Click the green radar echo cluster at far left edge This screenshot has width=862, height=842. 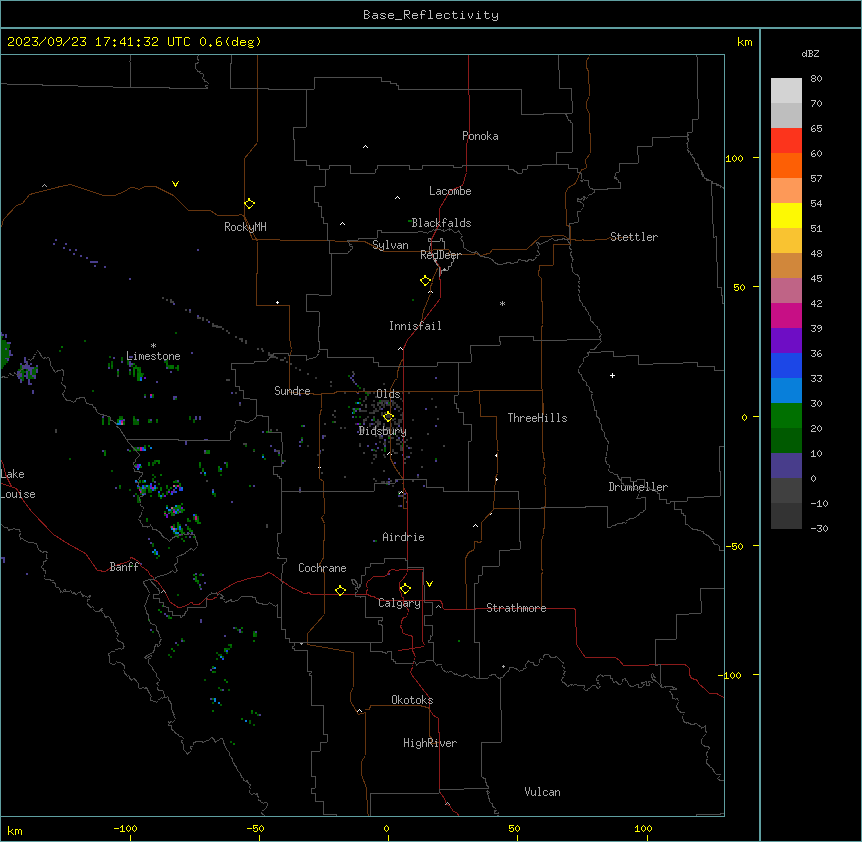[x=5, y=352]
